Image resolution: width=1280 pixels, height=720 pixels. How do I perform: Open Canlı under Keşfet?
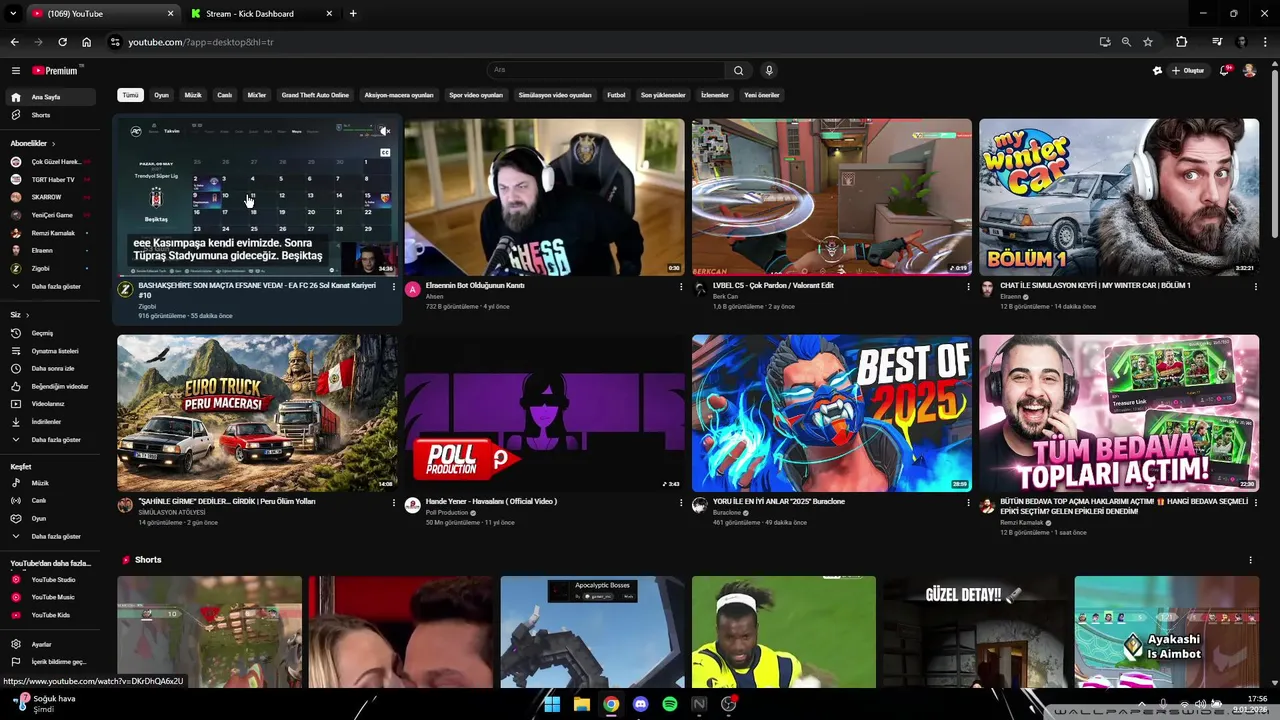pyautogui.click(x=49, y=500)
